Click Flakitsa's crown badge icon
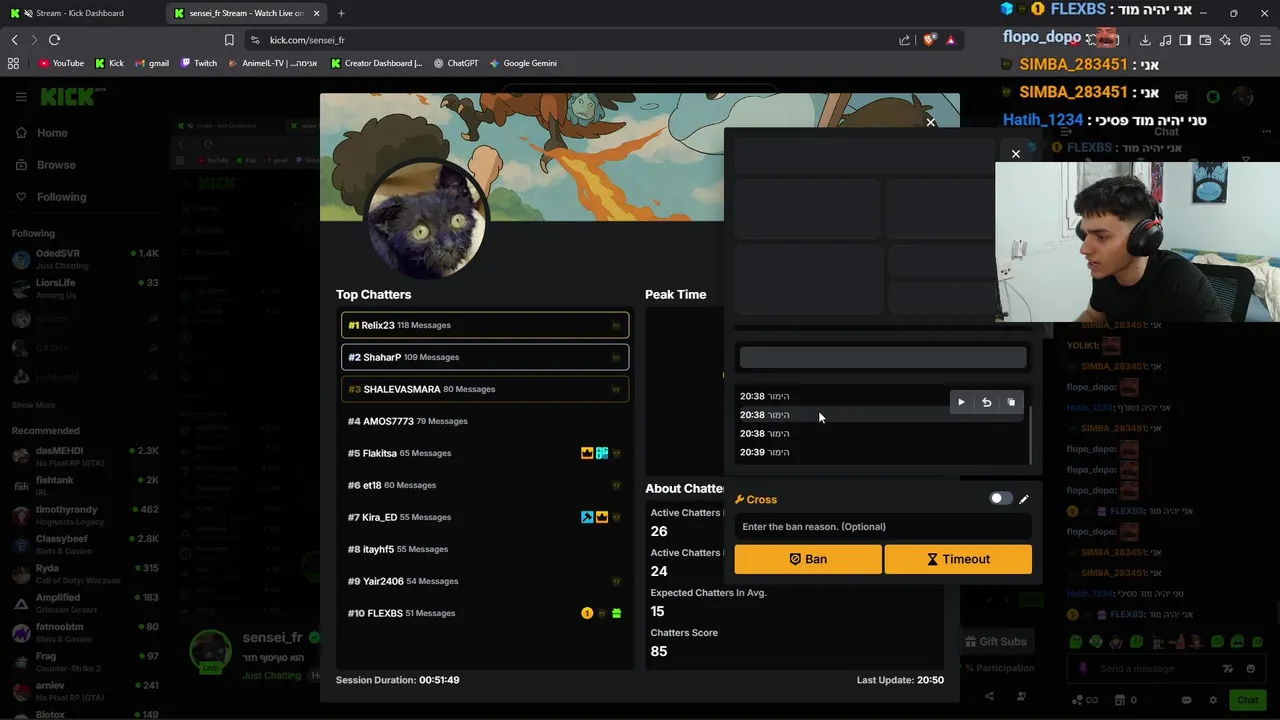The width and height of the screenshot is (1280, 720). (x=587, y=453)
